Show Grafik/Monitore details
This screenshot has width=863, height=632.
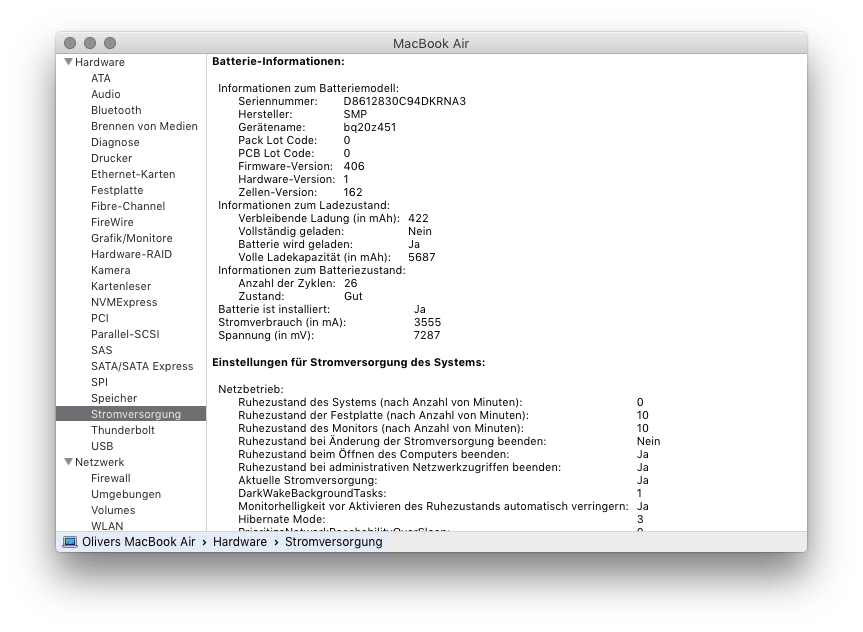click(x=132, y=238)
